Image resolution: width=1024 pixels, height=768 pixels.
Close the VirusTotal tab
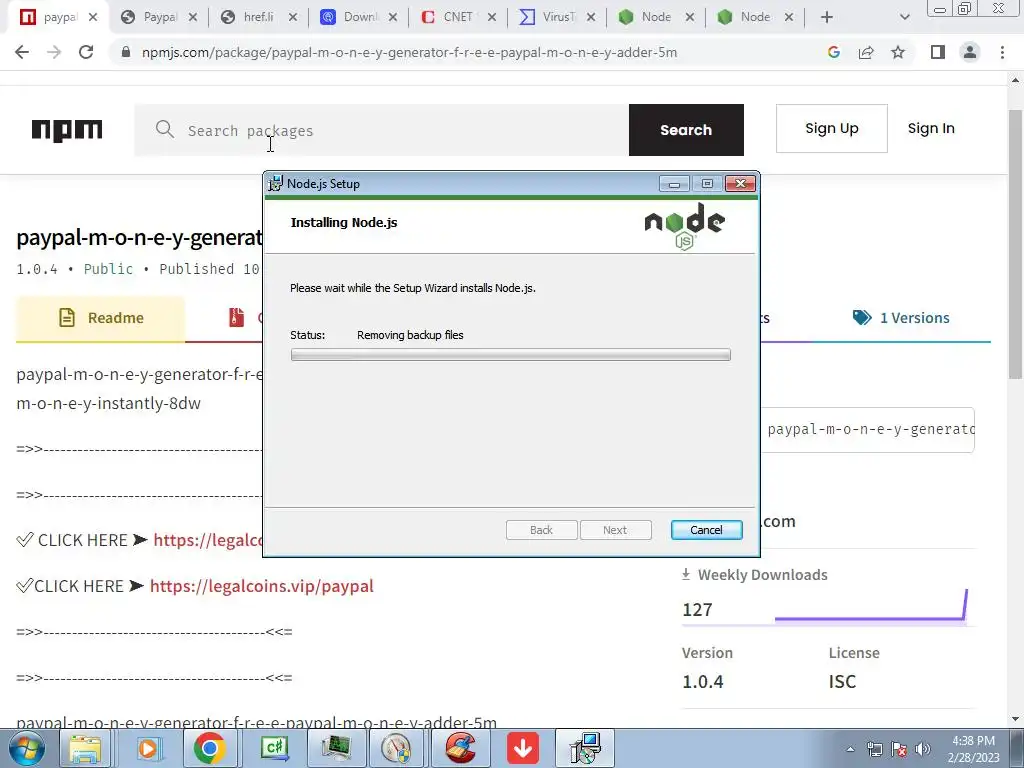pos(590,17)
